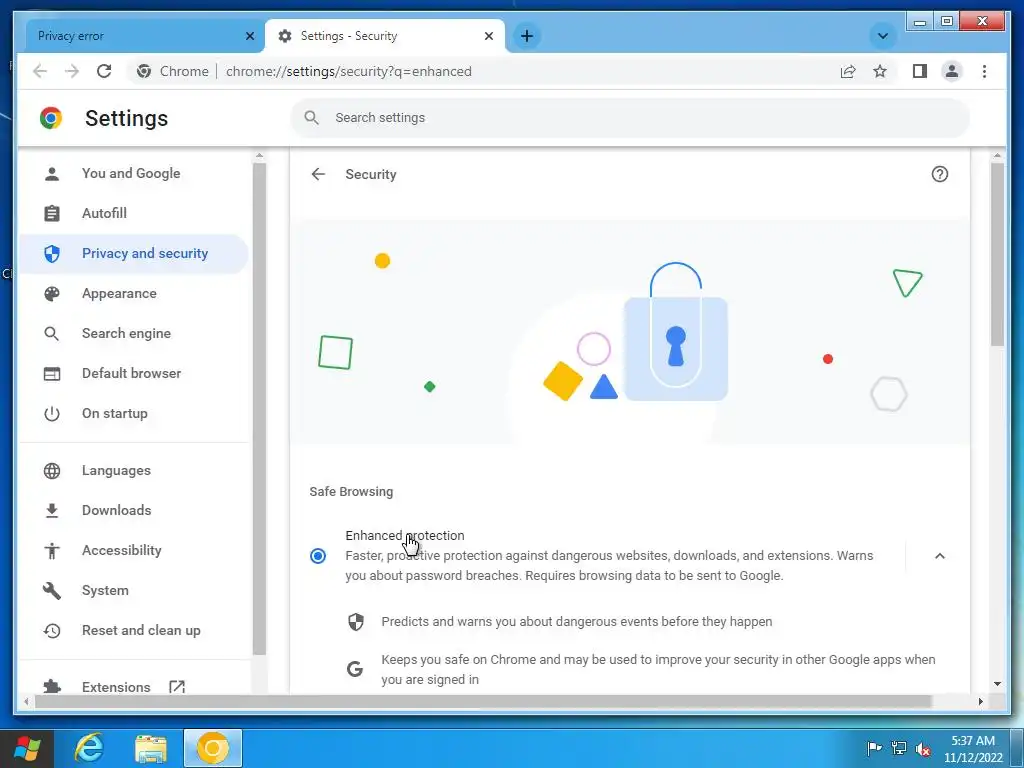Open Extensions page link

134,687
